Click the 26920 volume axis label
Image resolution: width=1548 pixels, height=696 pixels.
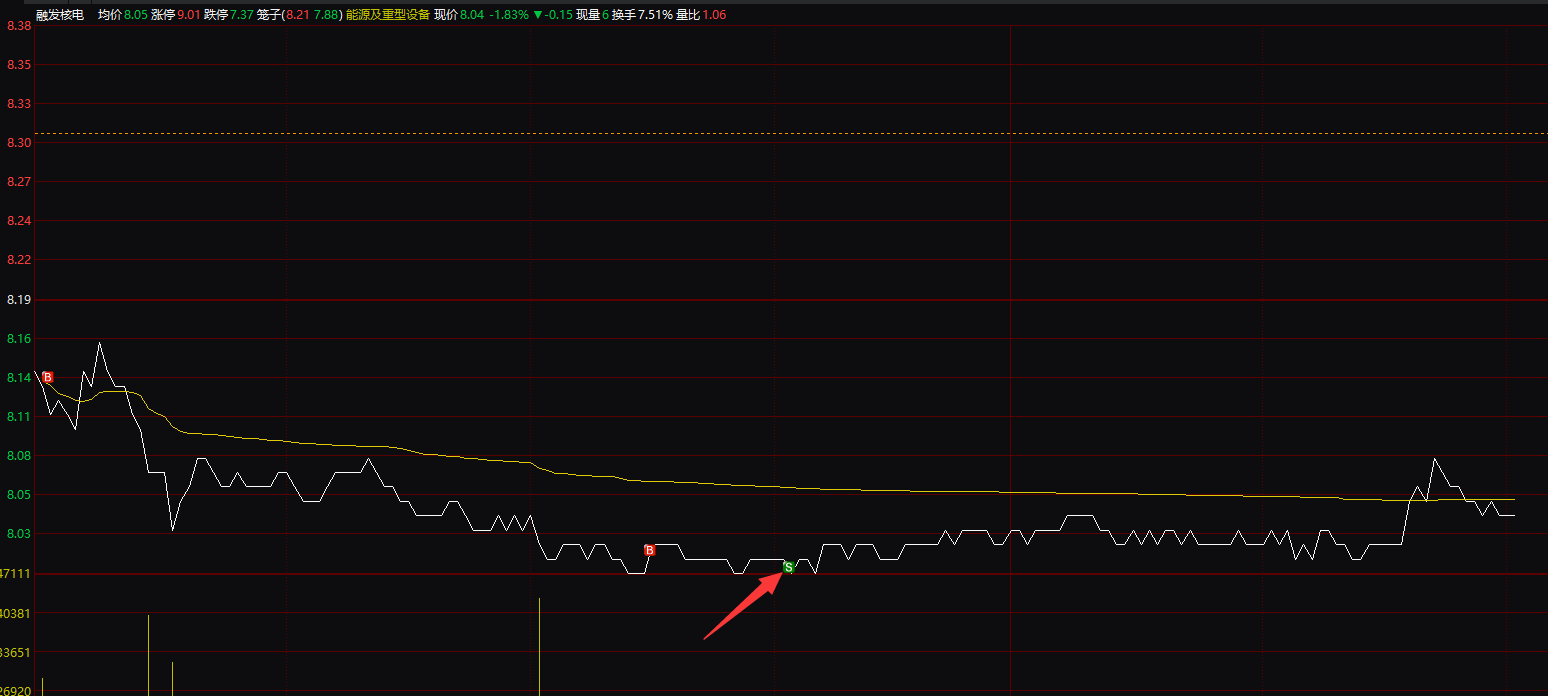click(x=16, y=691)
